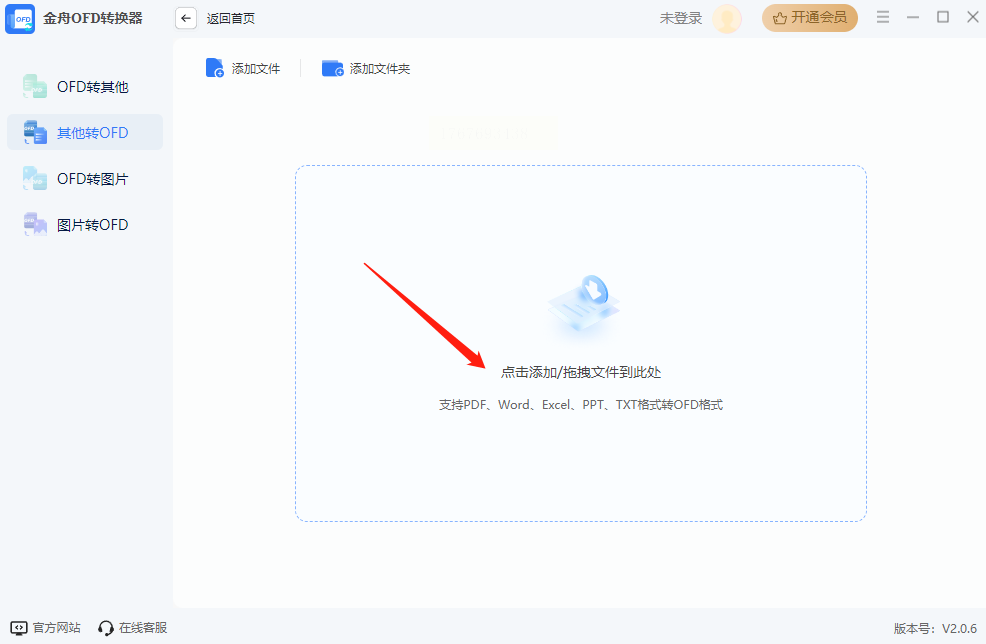The image size is (986, 644).
Task: Open the hamburger menu icon
Action: point(883,17)
